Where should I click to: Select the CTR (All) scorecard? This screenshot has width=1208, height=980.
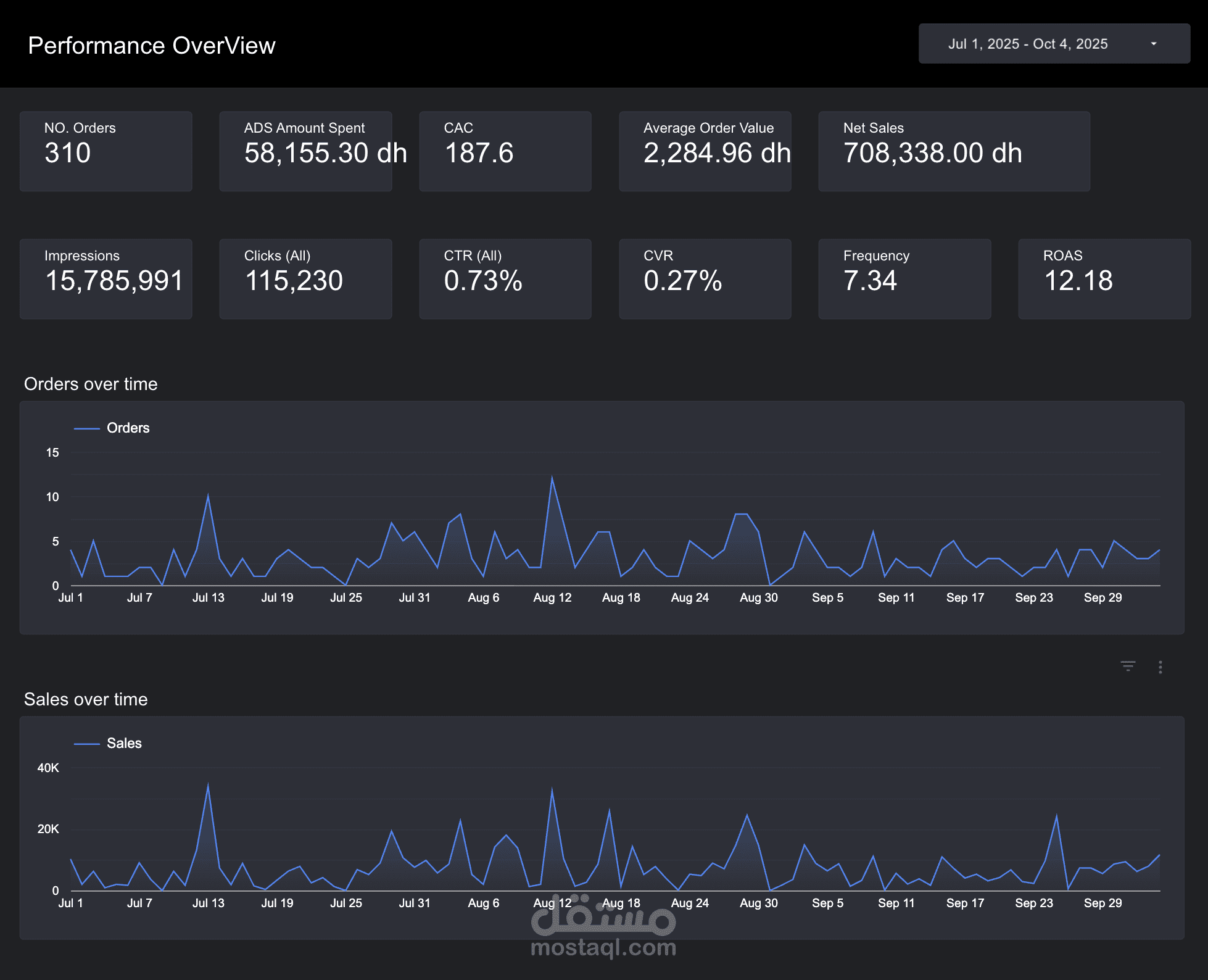[x=505, y=279]
